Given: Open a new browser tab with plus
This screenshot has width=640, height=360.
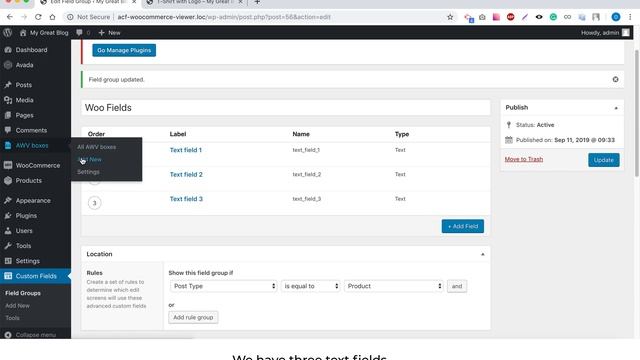Looking at the screenshot, I should click(x=257, y=2).
